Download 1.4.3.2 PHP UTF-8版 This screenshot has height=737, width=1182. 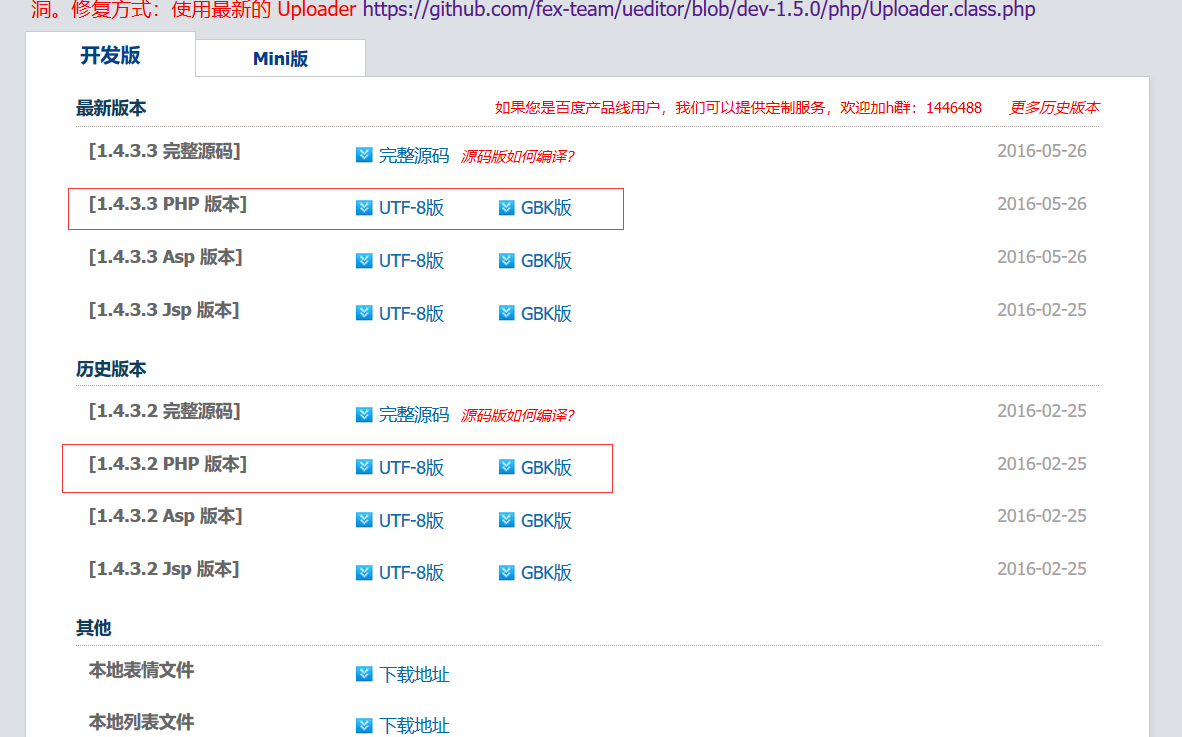[x=411, y=467]
